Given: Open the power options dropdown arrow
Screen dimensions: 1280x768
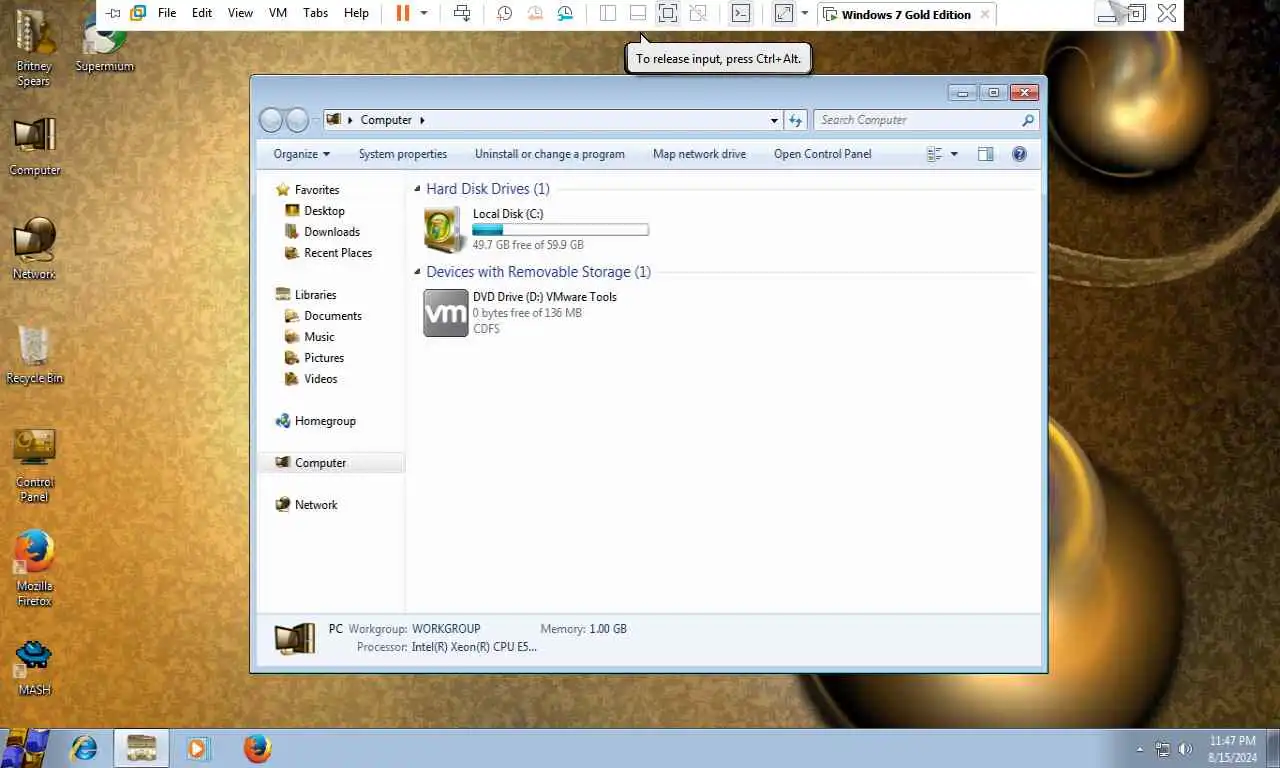Looking at the screenshot, I should coord(424,13).
